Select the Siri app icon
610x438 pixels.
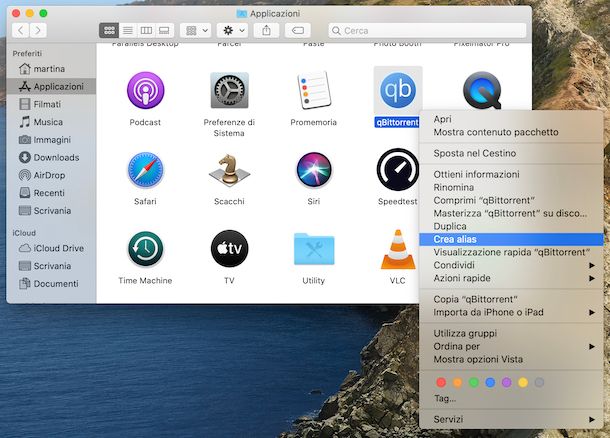tap(314, 170)
